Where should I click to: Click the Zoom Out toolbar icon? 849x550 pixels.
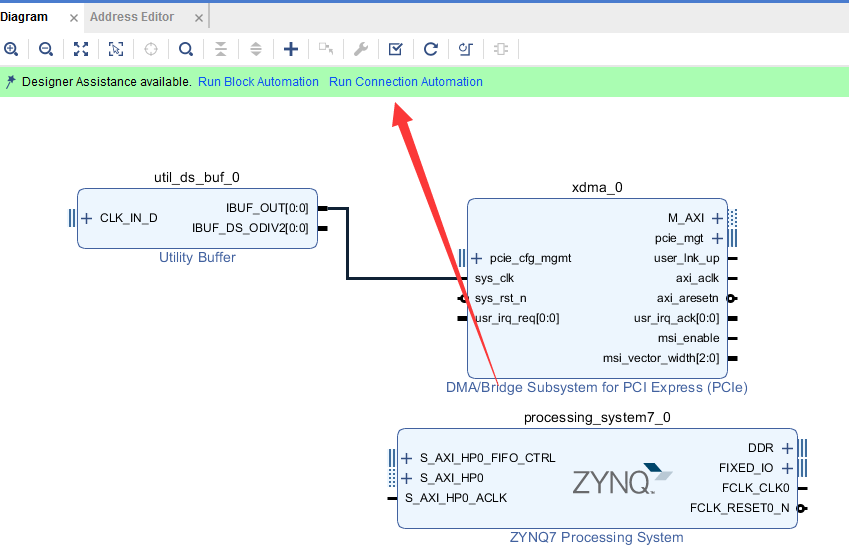tap(46, 49)
